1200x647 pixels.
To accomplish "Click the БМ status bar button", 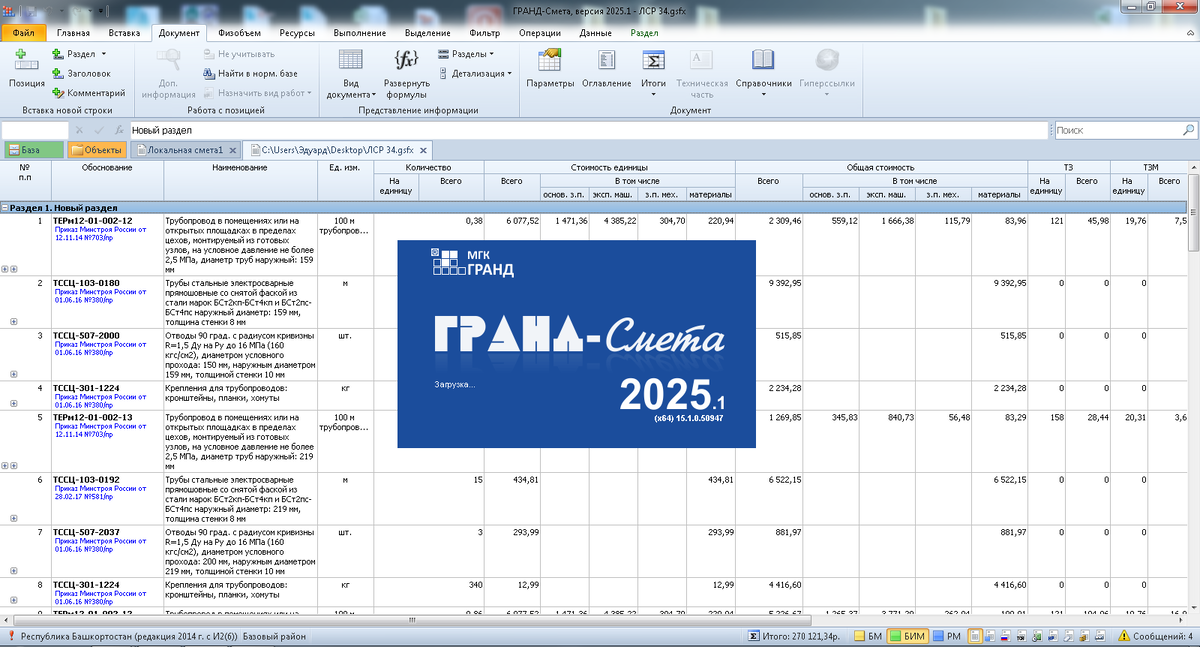I will [x=867, y=636].
